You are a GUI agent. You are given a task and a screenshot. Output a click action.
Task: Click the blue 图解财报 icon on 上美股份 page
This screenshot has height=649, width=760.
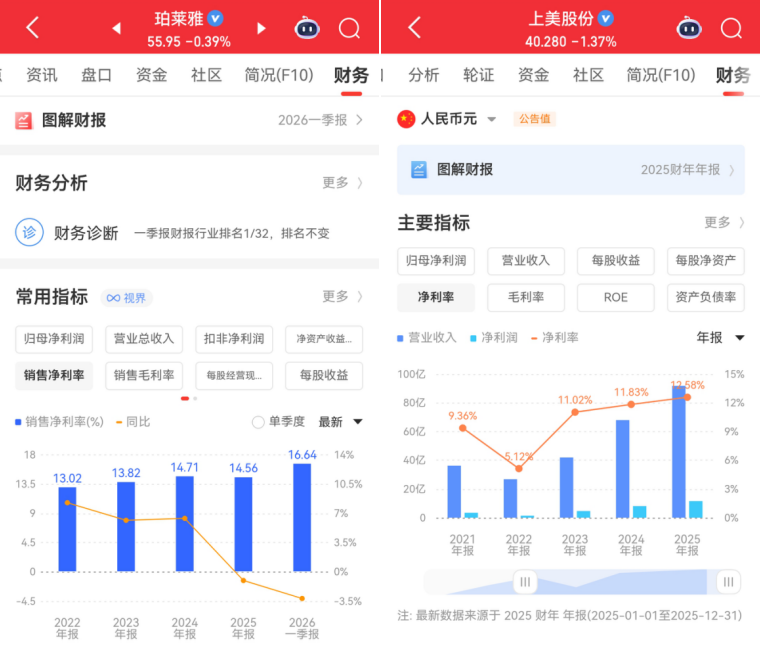point(419,170)
